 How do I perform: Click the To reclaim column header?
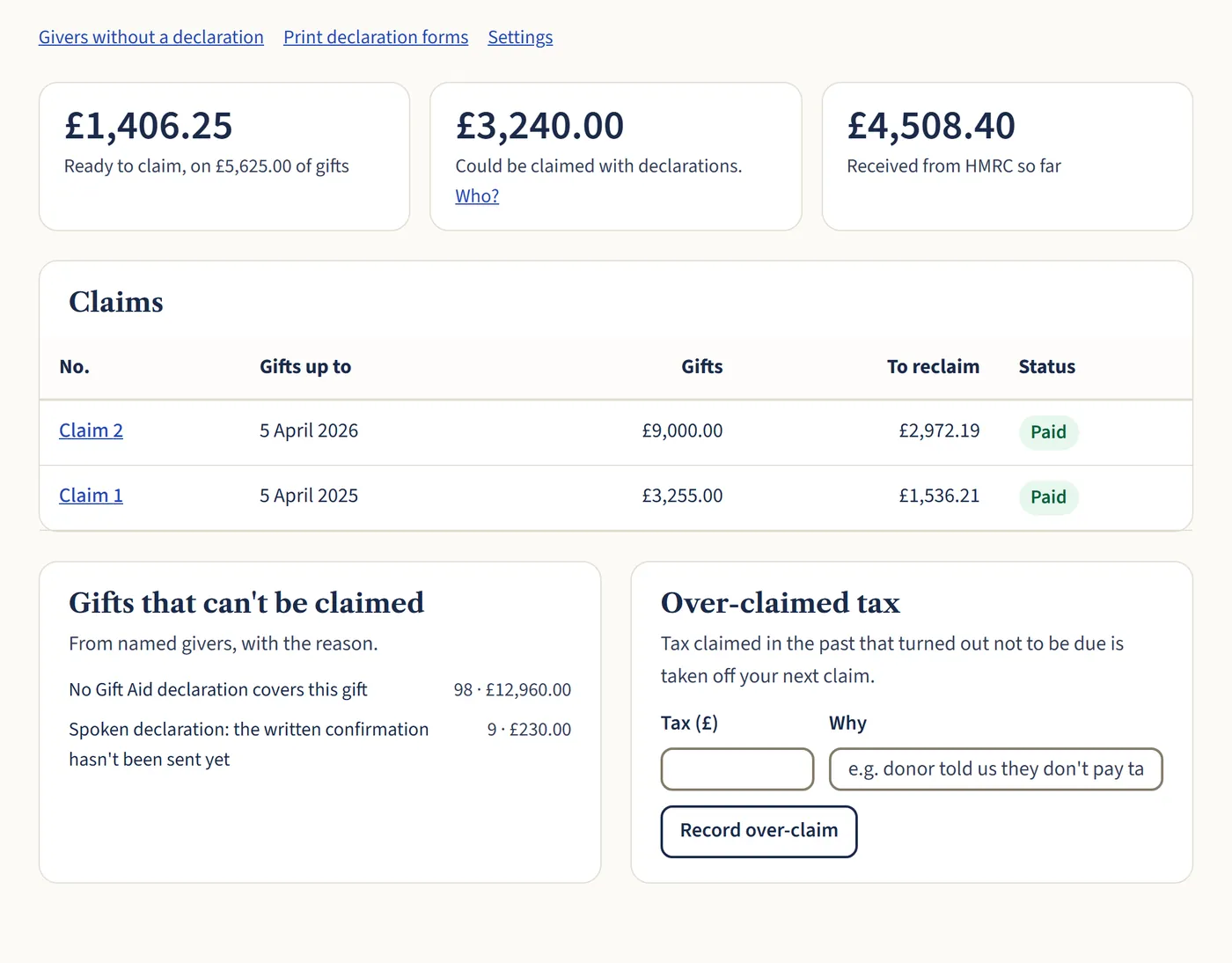pyautogui.click(x=933, y=367)
